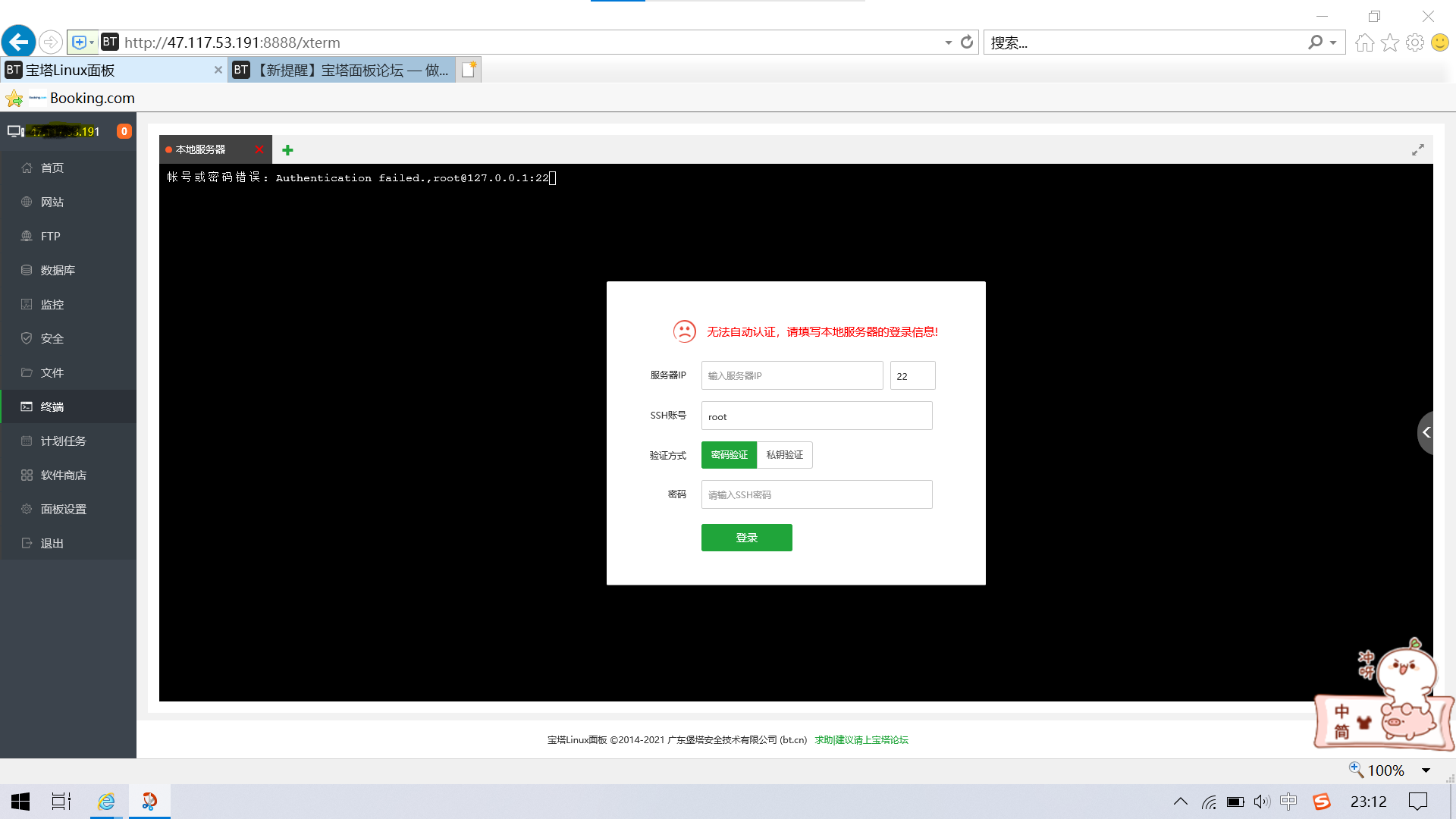Screen dimensions: 1456x819
Task: Toggle the 中 input language indicator
Action: [x=1288, y=802]
